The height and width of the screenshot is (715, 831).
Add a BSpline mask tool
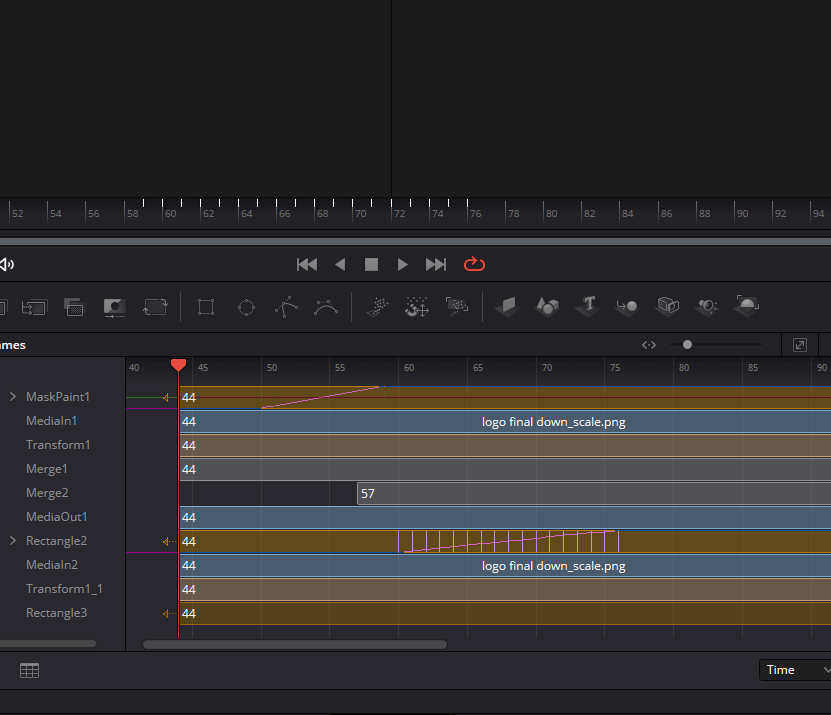(x=325, y=307)
